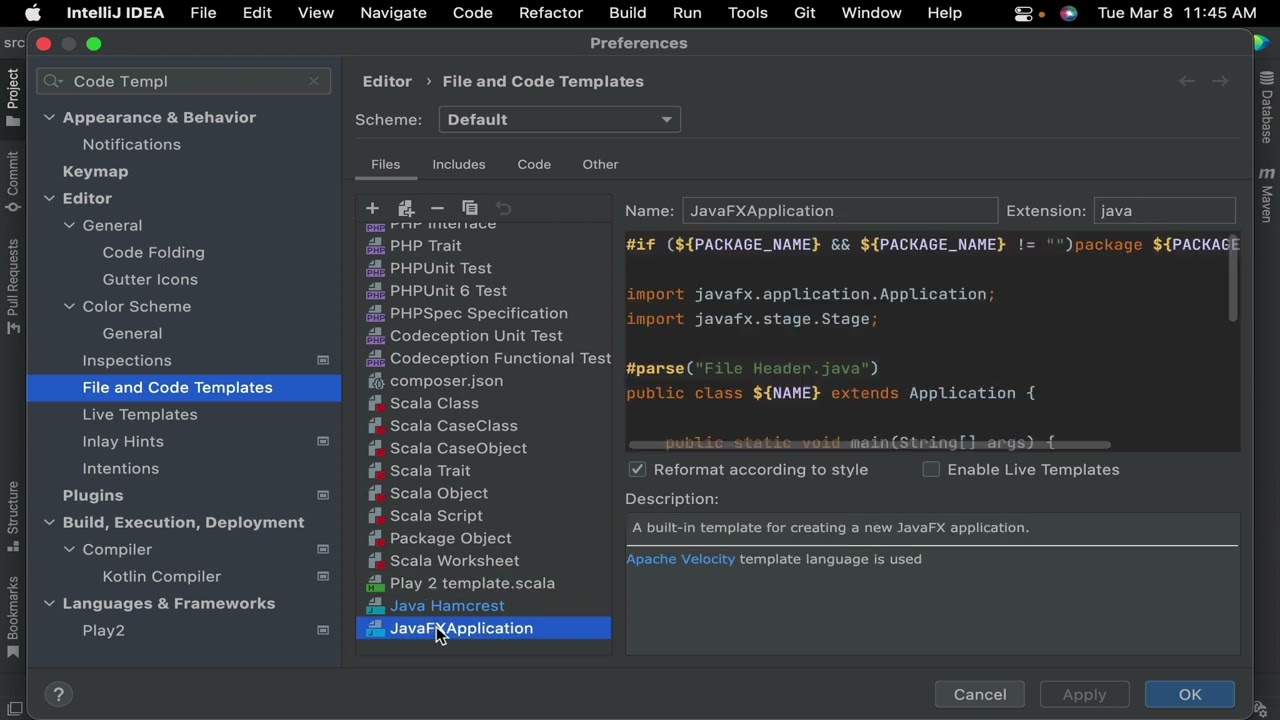
Task: Click the Apply button
Action: pos(1084,694)
